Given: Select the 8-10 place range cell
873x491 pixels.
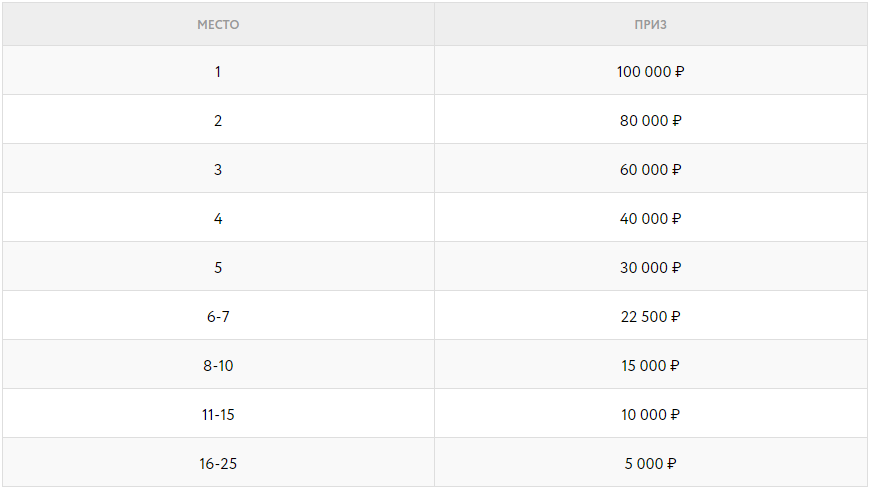Looking at the screenshot, I should pos(218,366).
